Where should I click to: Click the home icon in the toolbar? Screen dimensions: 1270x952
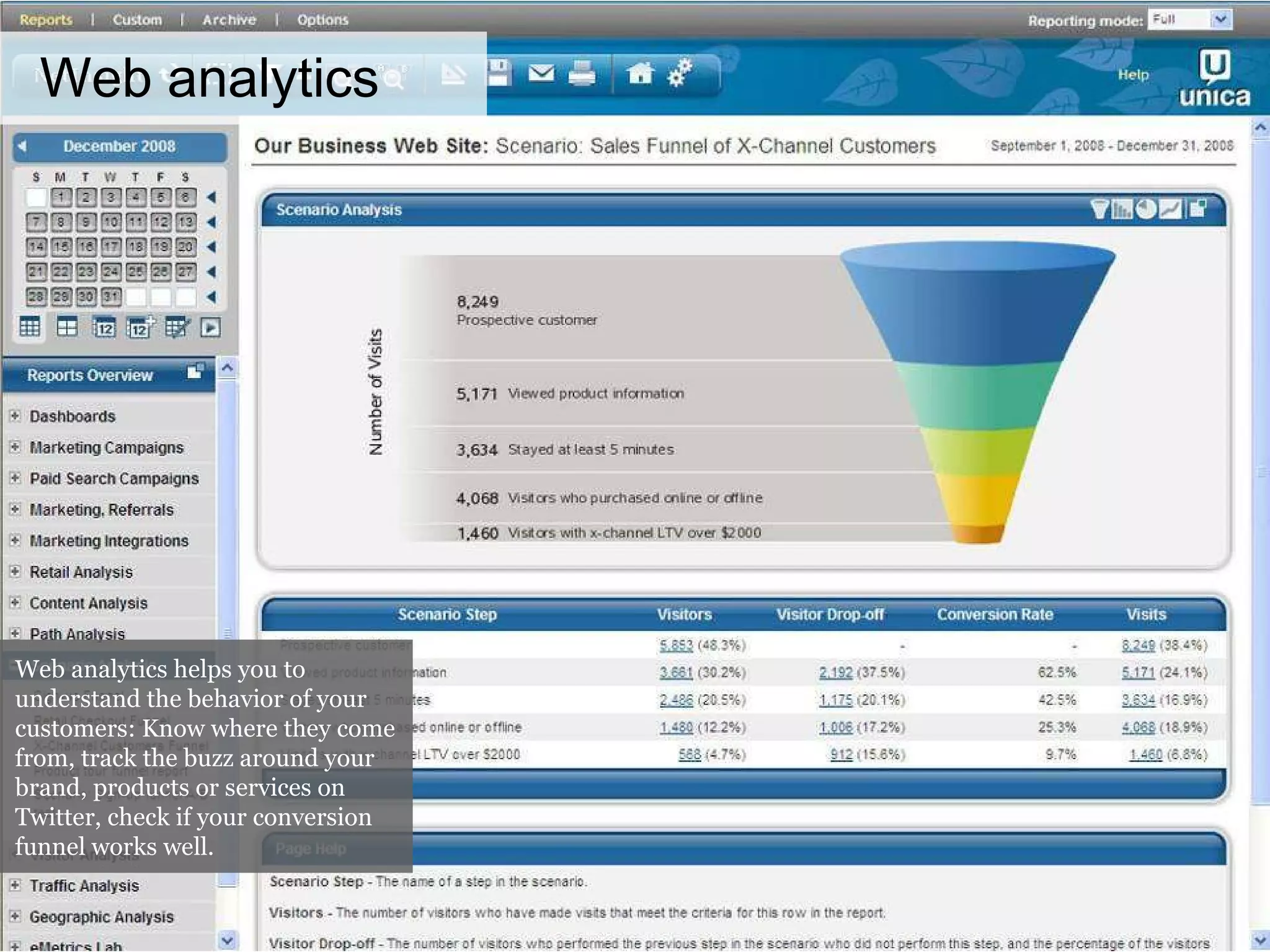click(640, 73)
